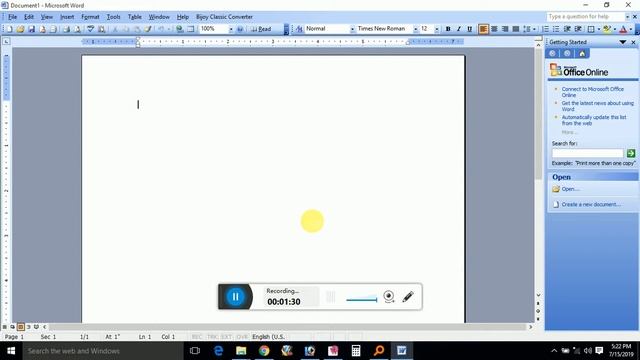Image resolution: width=640 pixels, height=360 pixels.
Task: Start the task pane search with green arrow
Action: 631,153
